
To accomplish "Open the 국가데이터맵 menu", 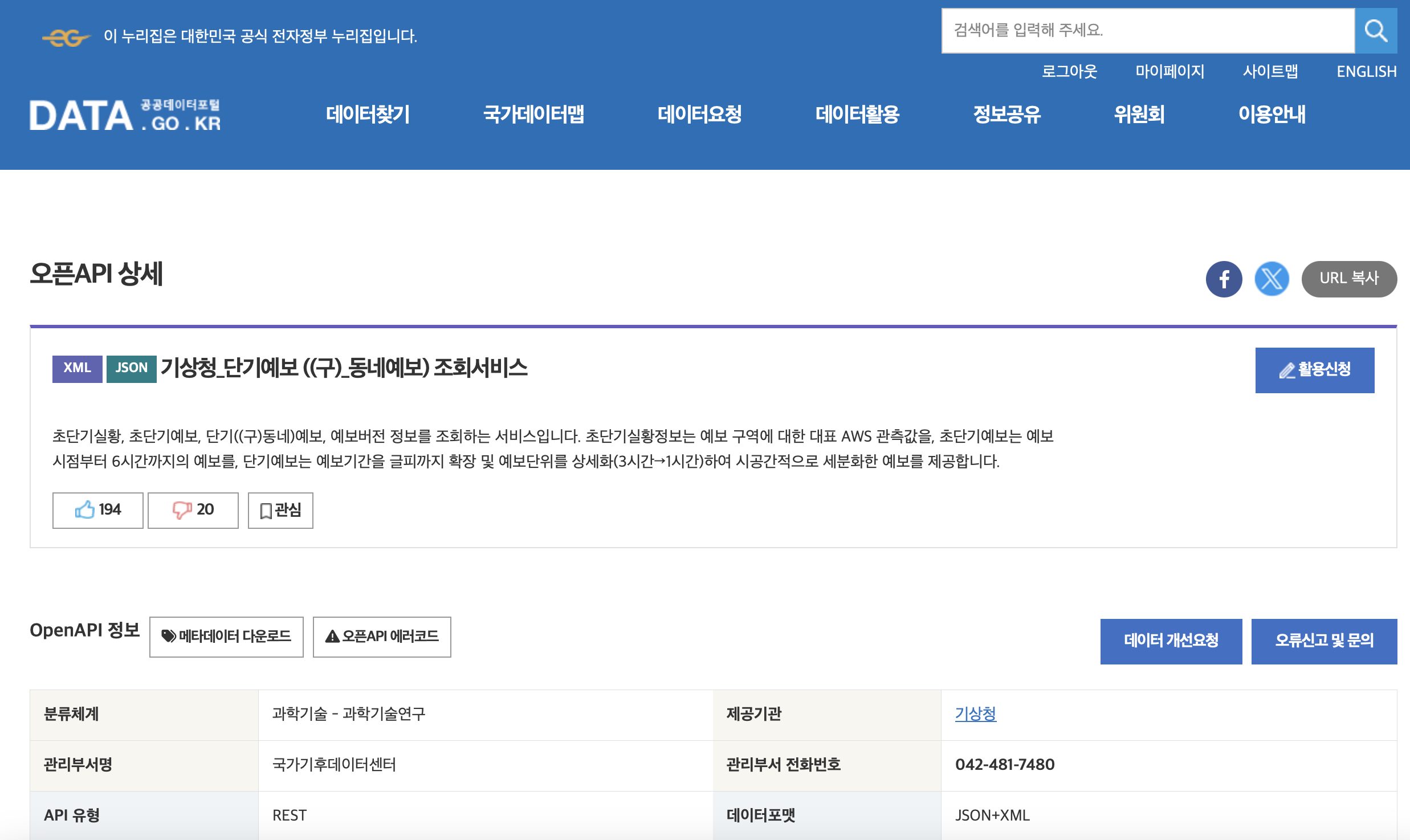I will (x=533, y=115).
